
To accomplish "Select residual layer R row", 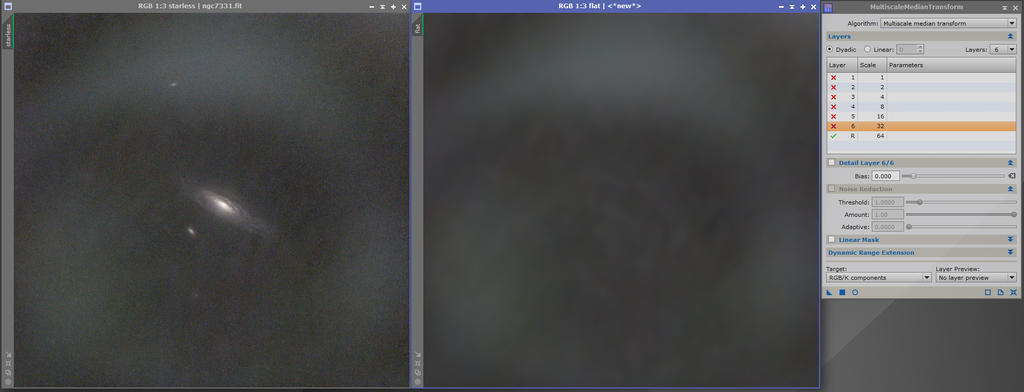I will click(x=921, y=136).
